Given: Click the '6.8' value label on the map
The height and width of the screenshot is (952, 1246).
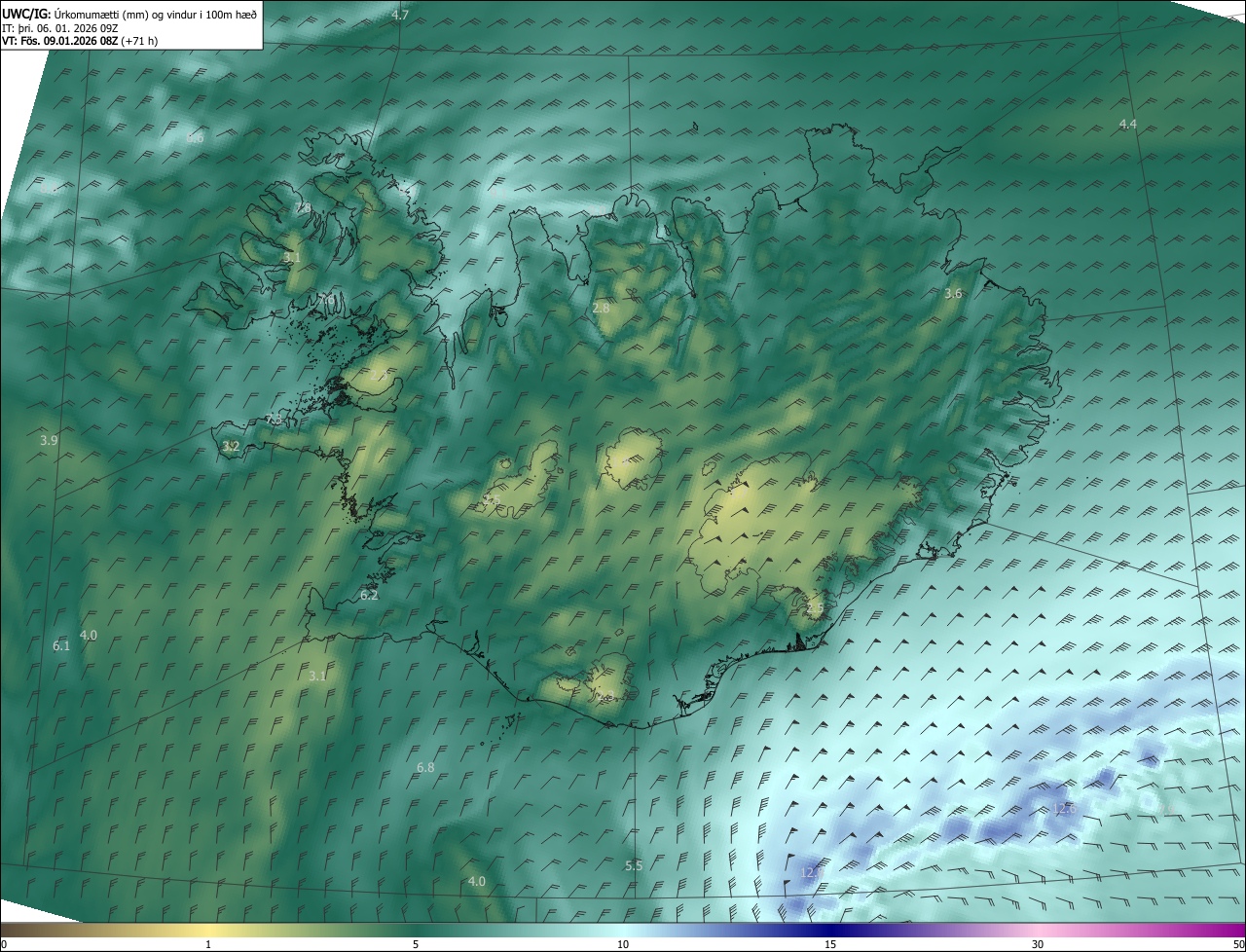Looking at the screenshot, I should (x=425, y=768).
